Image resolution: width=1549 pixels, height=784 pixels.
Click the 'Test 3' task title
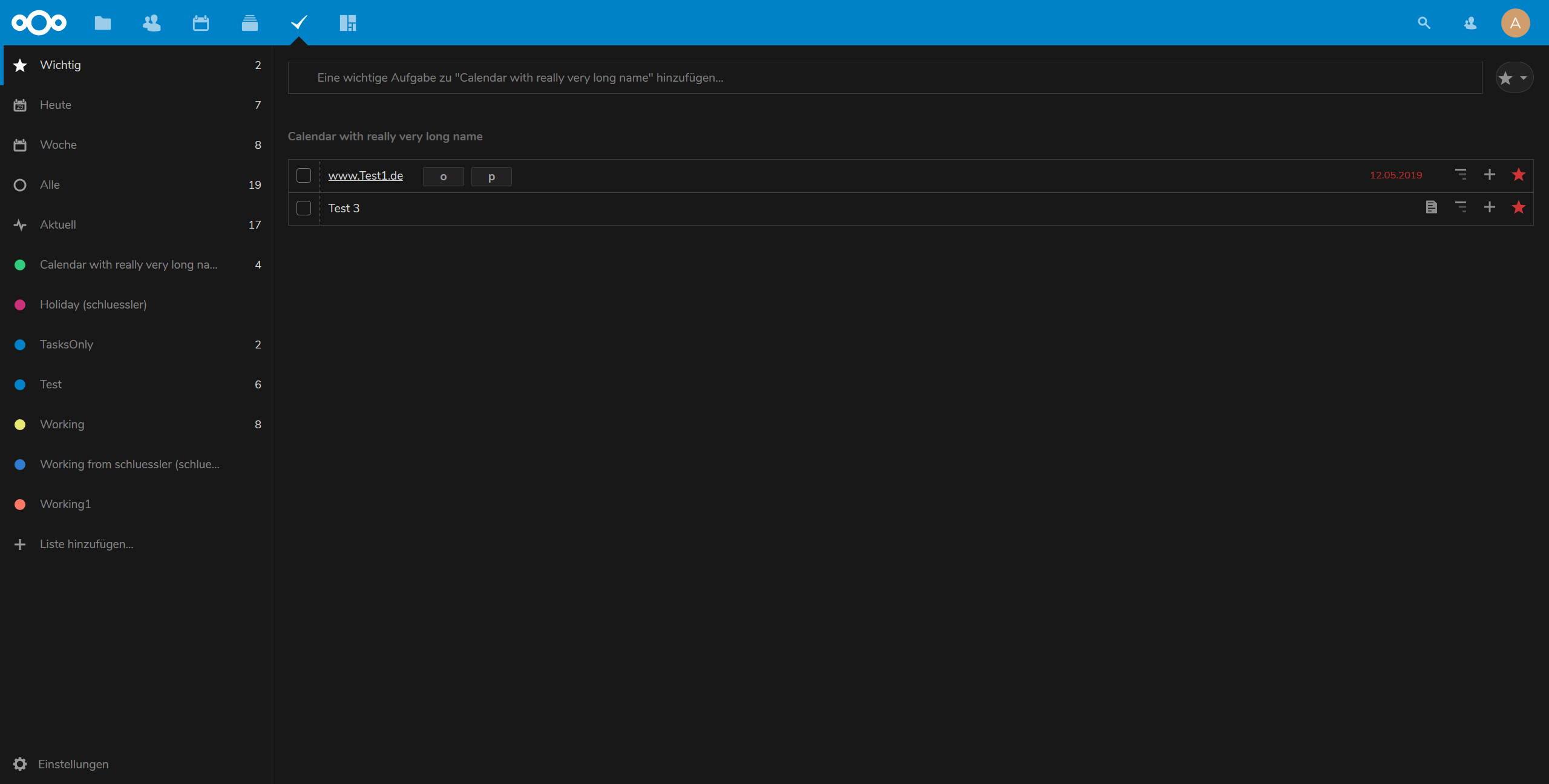(x=344, y=208)
